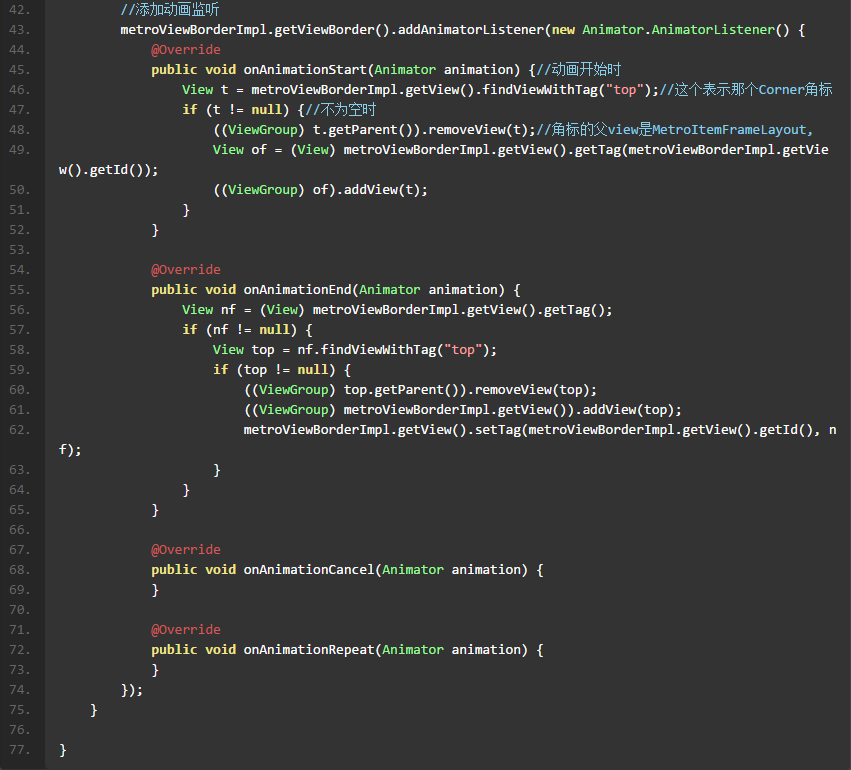Click the wrapped text 'f);' under line 62
Viewport: 851px width, 770px height.
pyautogui.click(x=70, y=450)
